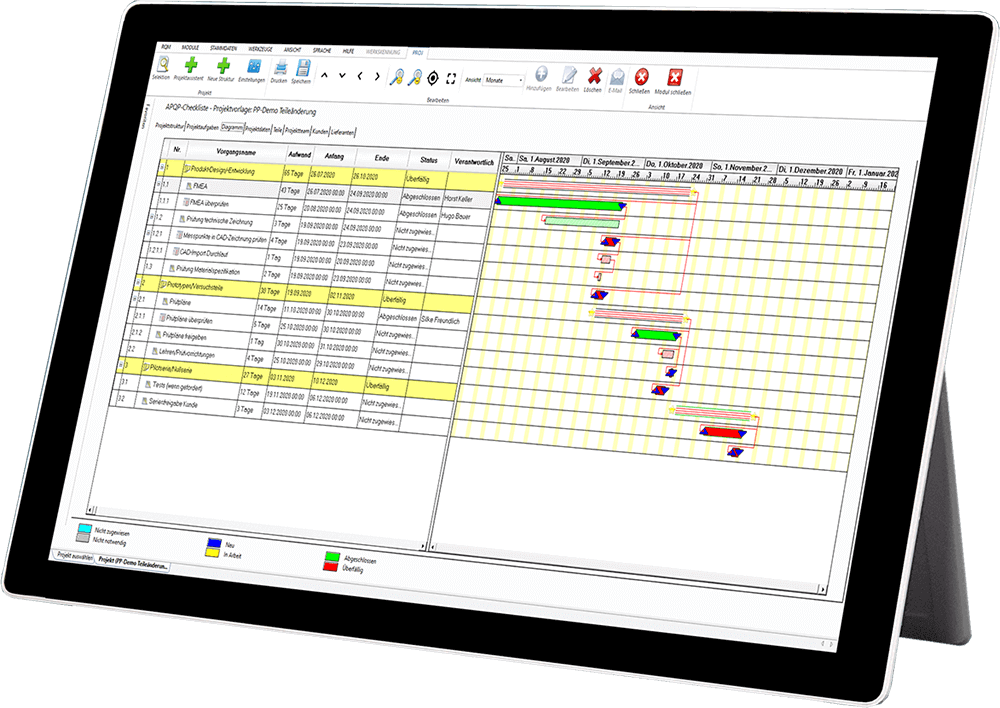1000x708 pixels.
Task: Click the fullscreen frame icon in Bearbeiten
Action: [451, 77]
